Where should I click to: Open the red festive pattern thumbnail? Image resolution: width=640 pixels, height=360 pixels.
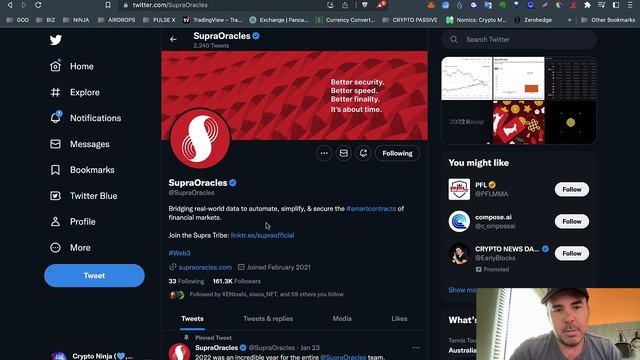(518, 122)
